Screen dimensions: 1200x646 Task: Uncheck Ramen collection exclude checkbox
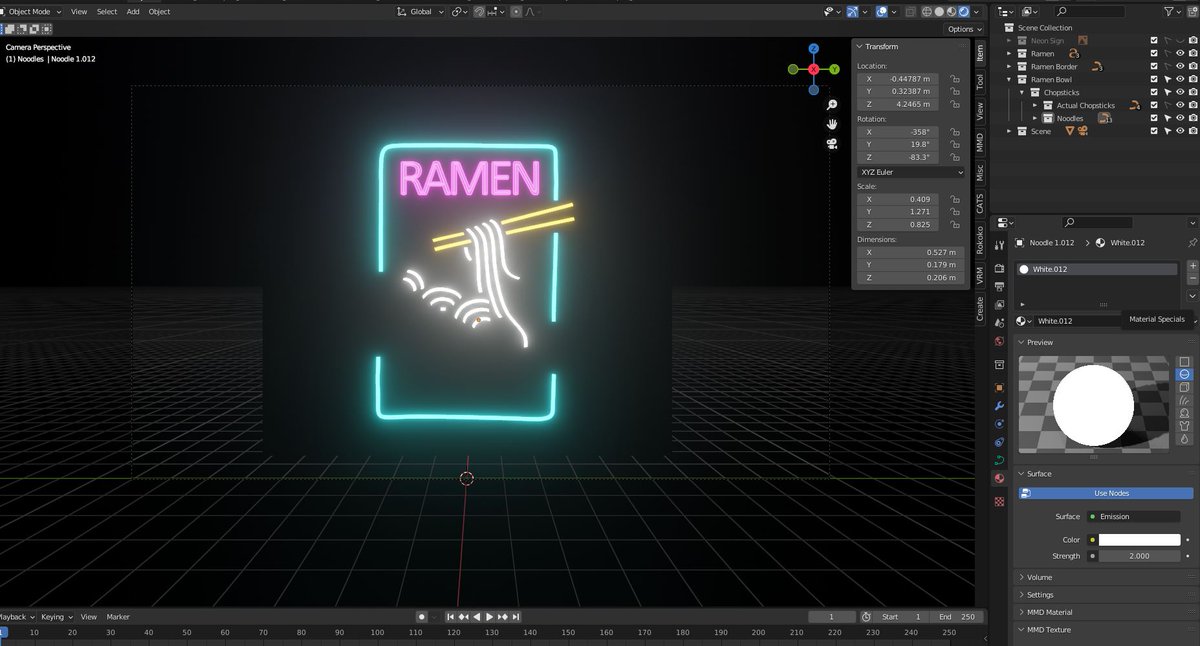pos(1154,53)
